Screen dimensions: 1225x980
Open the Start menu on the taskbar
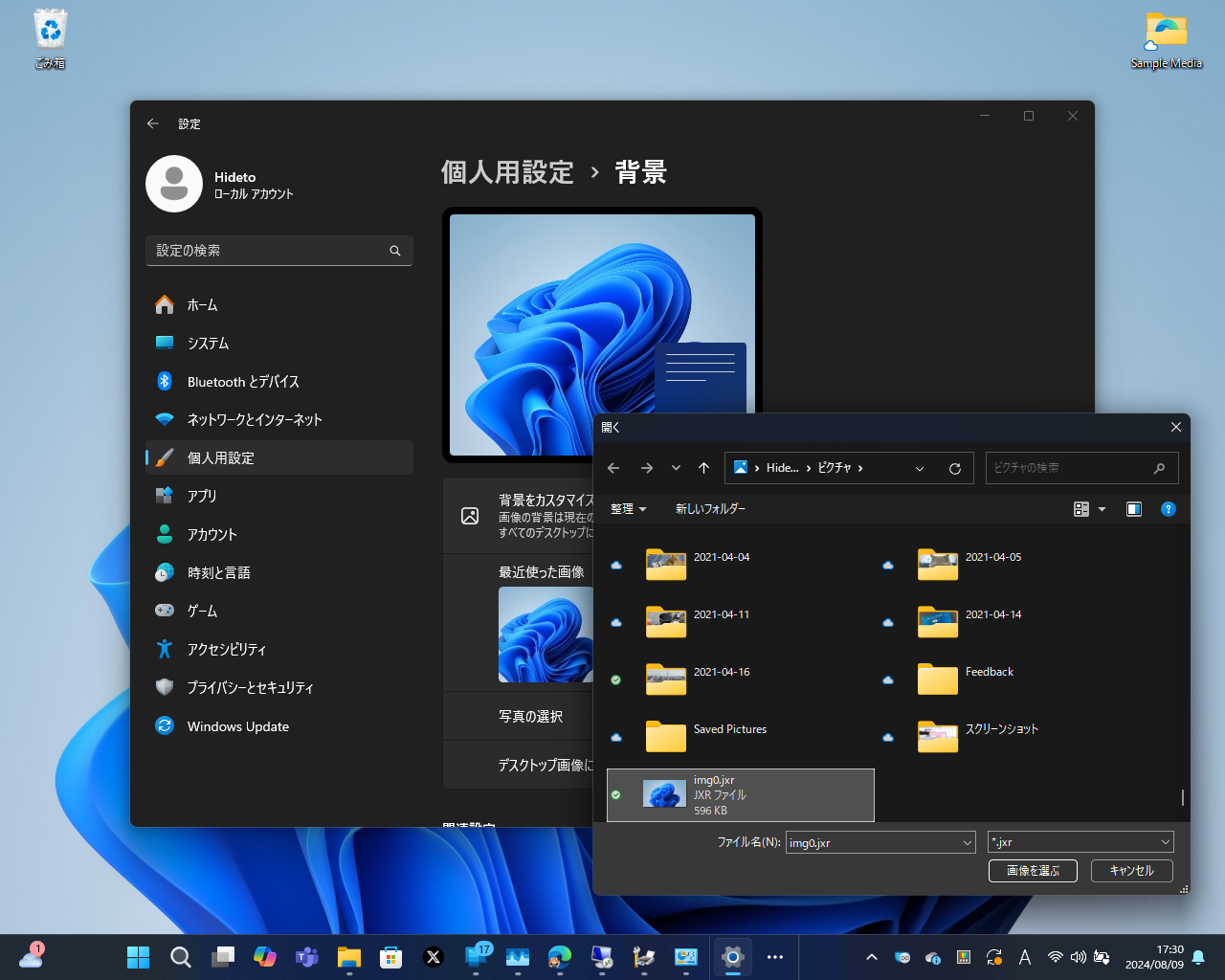tap(137, 956)
